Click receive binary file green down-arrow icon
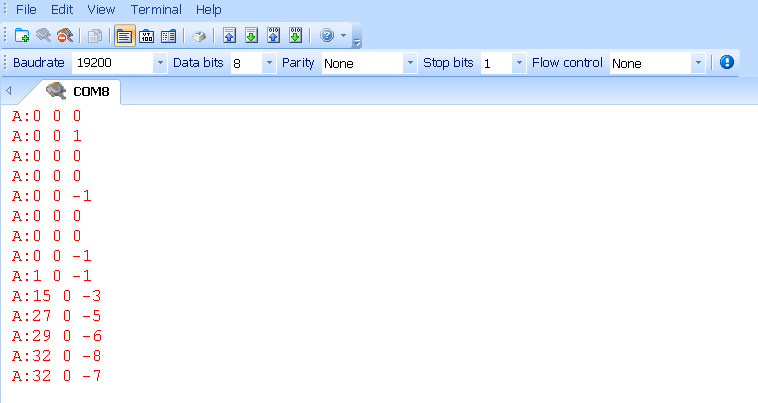The height and width of the screenshot is (403, 758). point(295,35)
